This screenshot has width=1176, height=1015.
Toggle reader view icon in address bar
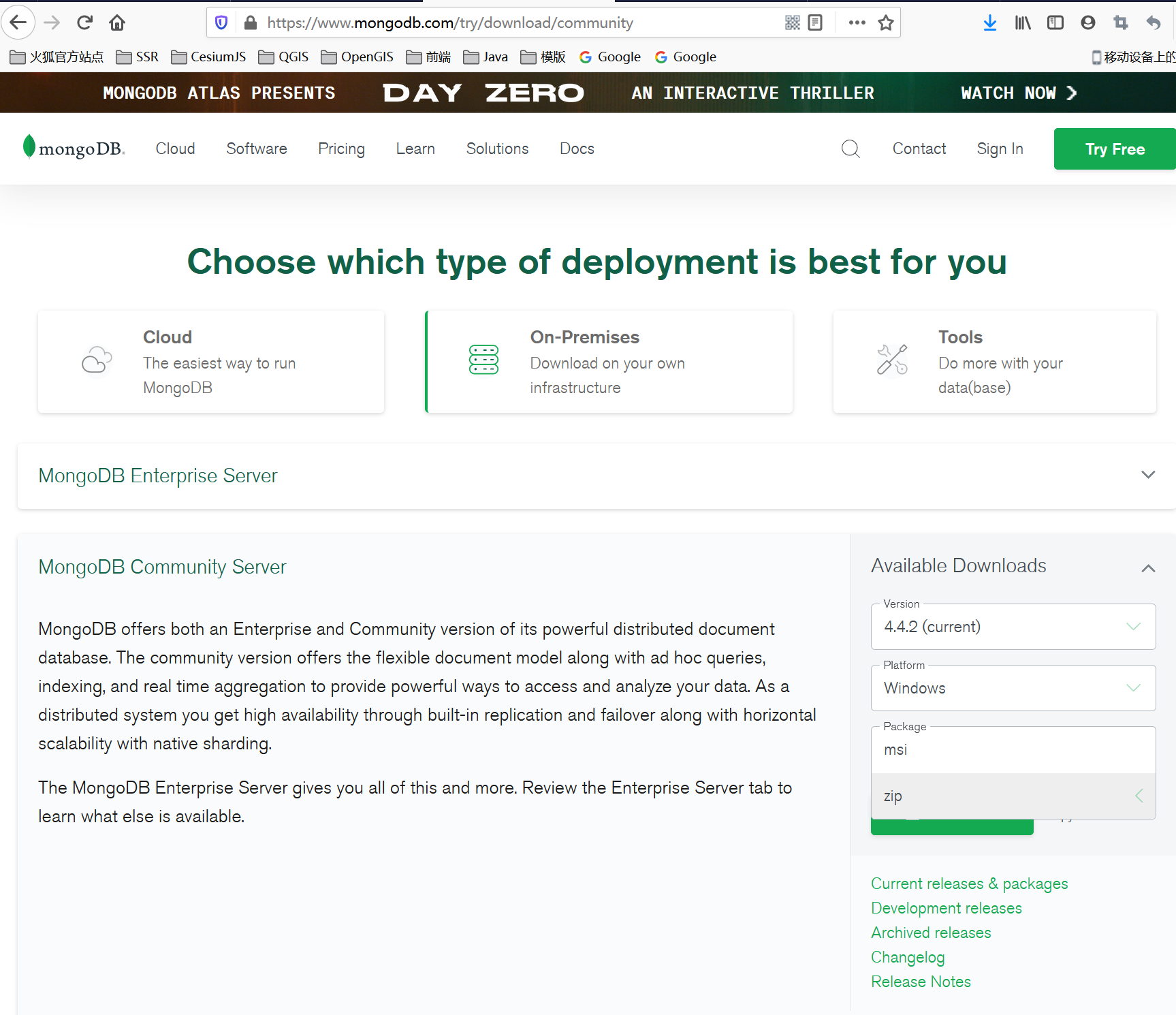(x=815, y=22)
